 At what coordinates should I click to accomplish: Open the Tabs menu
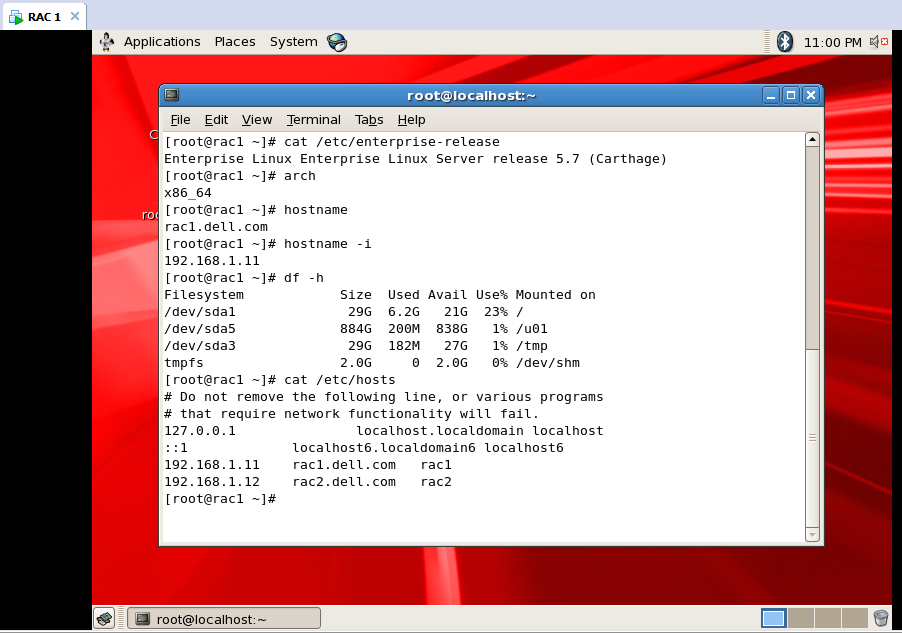[x=368, y=119]
